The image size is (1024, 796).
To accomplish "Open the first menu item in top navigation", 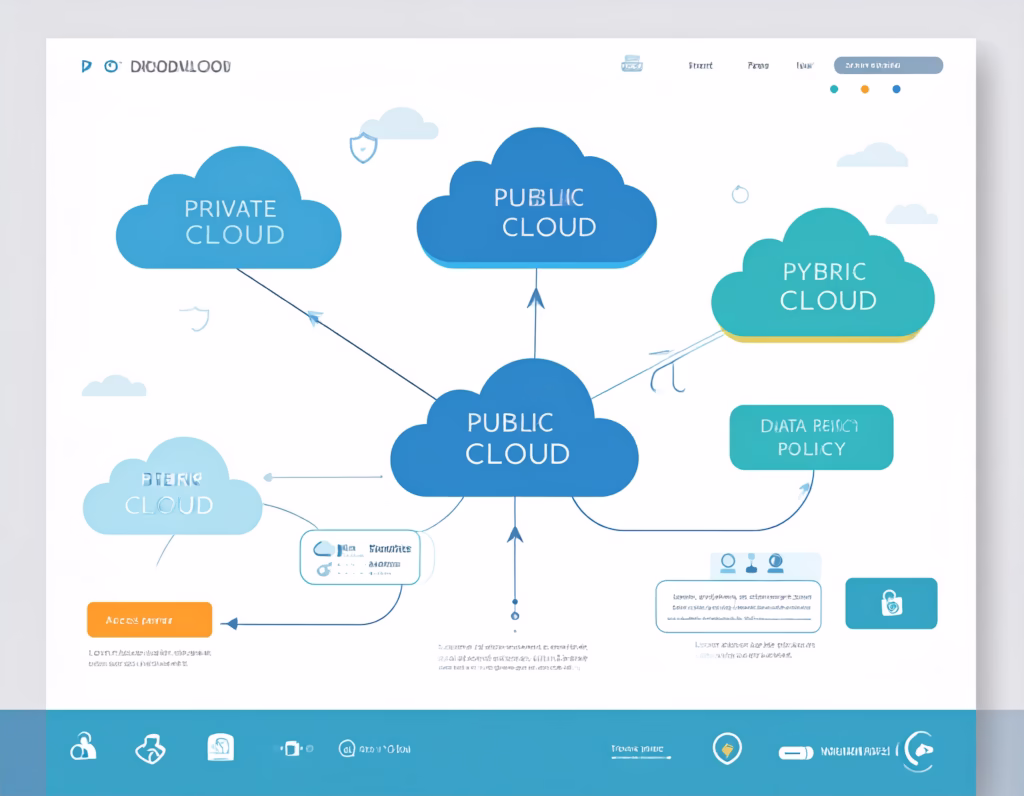I will (x=701, y=65).
